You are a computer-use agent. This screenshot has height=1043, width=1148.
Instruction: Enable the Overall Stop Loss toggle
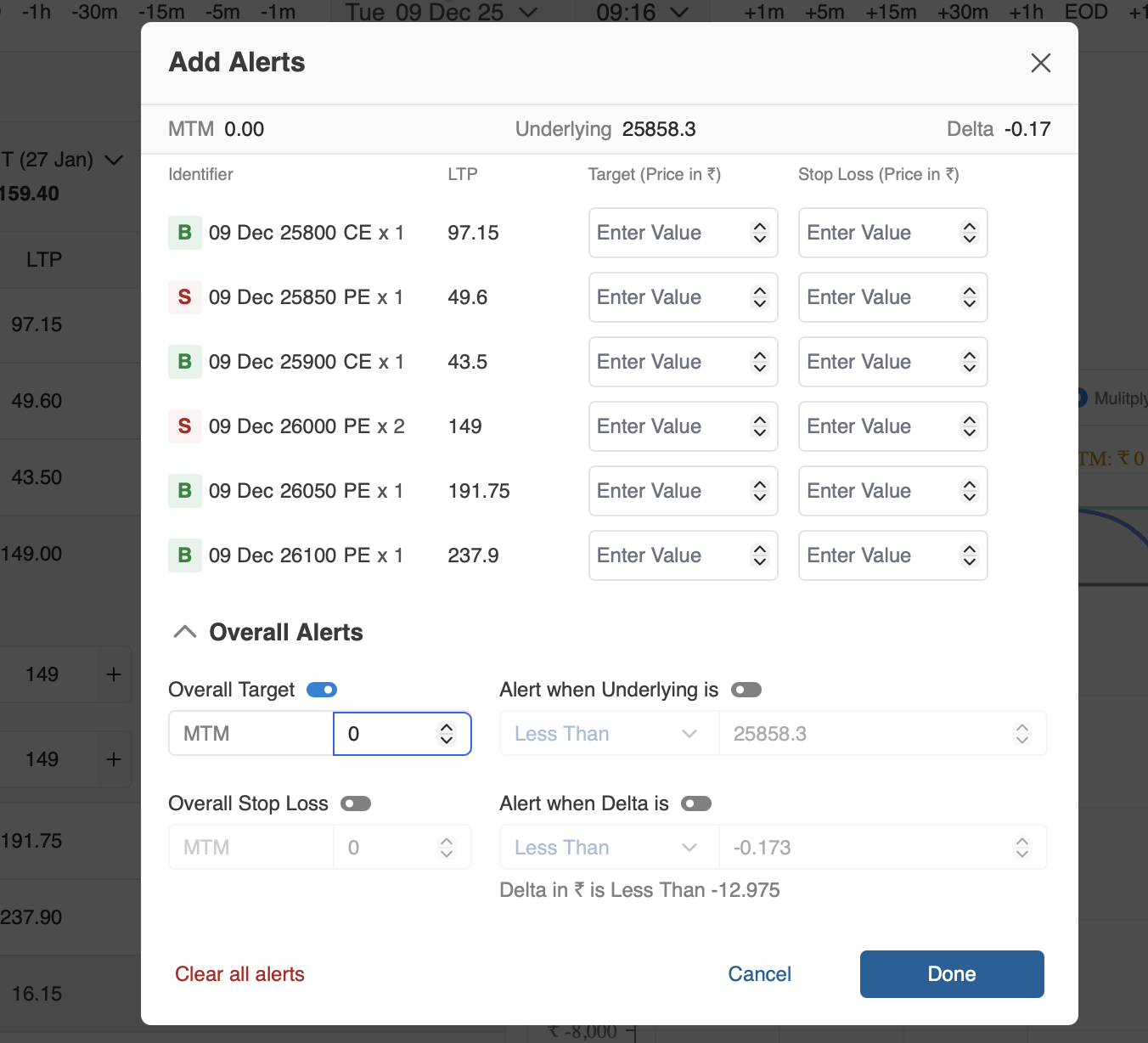356,803
